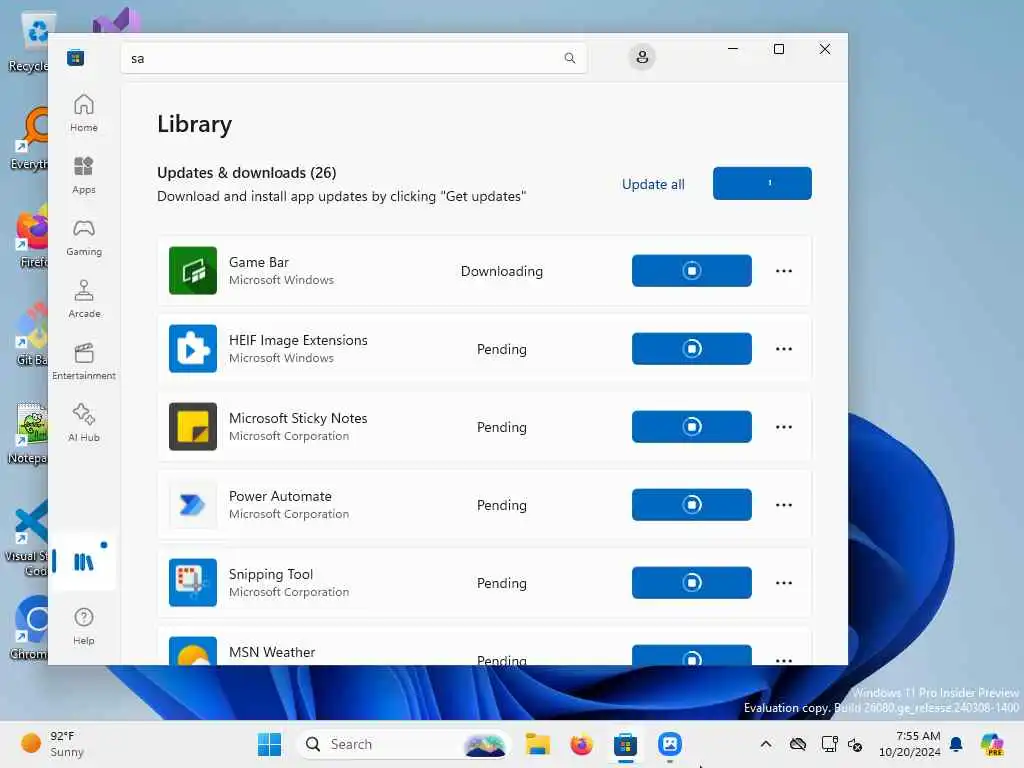Click the Game Bar app icon
Image resolution: width=1024 pixels, height=768 pixels.
click(x=193, y=270)
